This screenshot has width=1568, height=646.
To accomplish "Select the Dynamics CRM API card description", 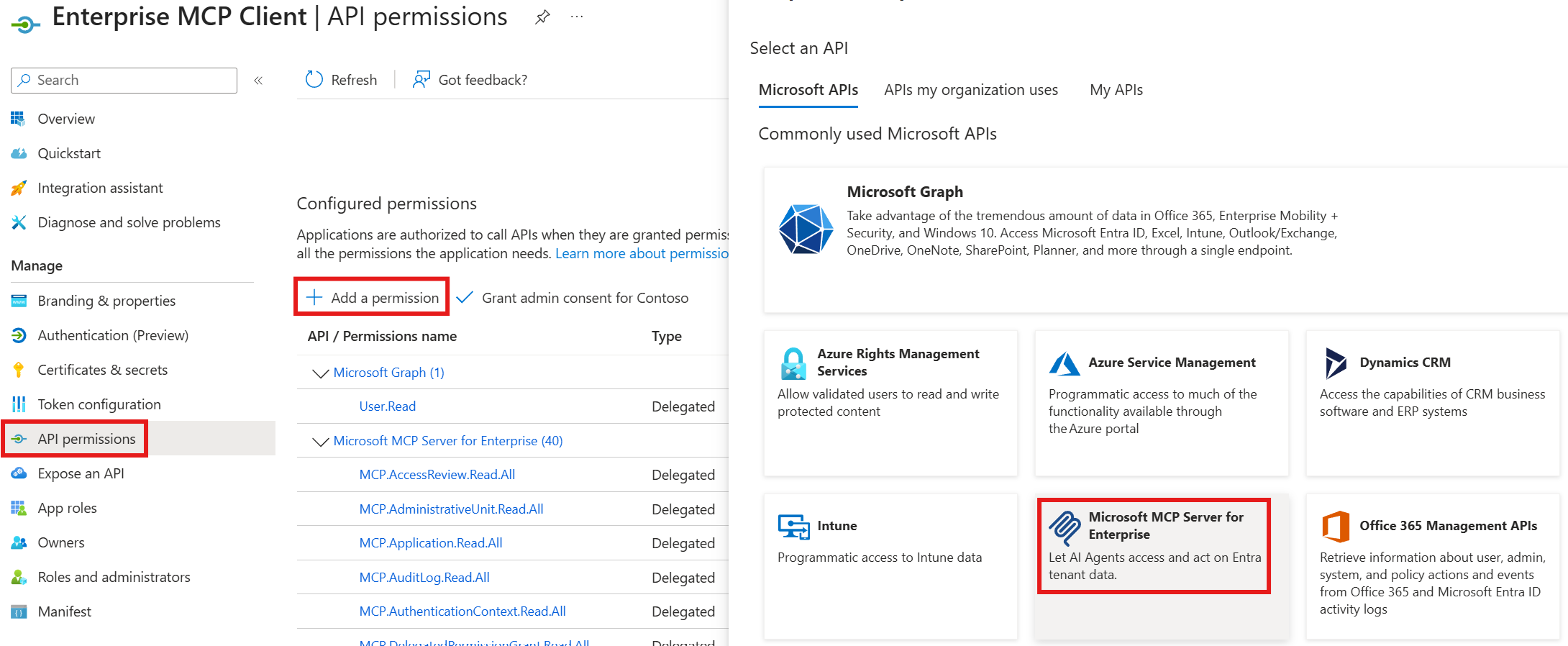I will pos(1432,403).
